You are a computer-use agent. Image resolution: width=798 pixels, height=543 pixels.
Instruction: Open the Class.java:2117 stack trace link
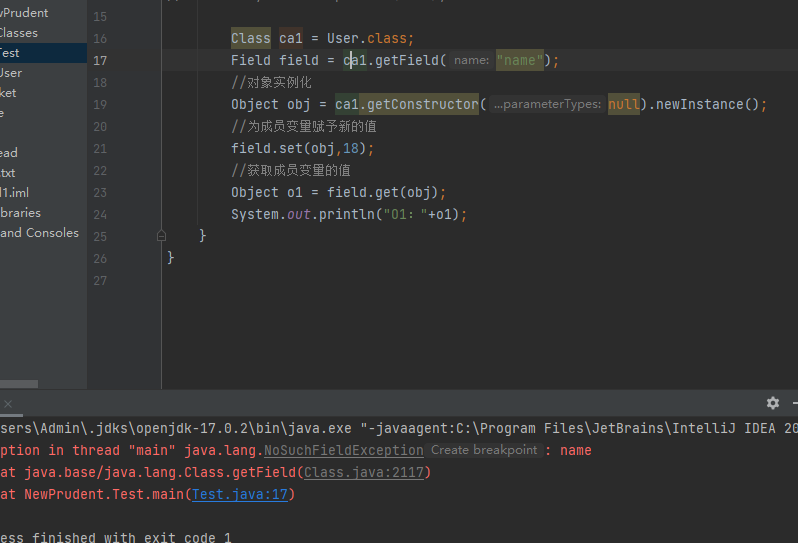coord(364,472)
